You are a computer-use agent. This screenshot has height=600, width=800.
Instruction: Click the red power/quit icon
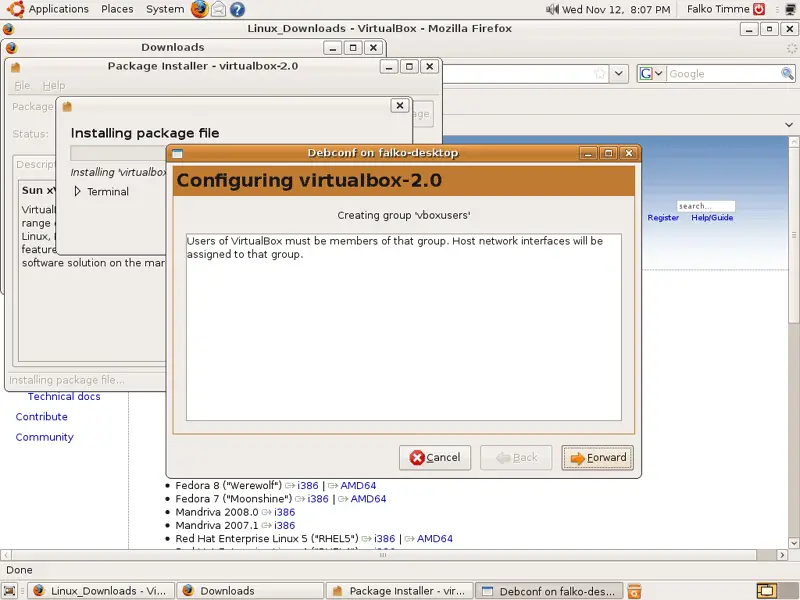[760, 9]
